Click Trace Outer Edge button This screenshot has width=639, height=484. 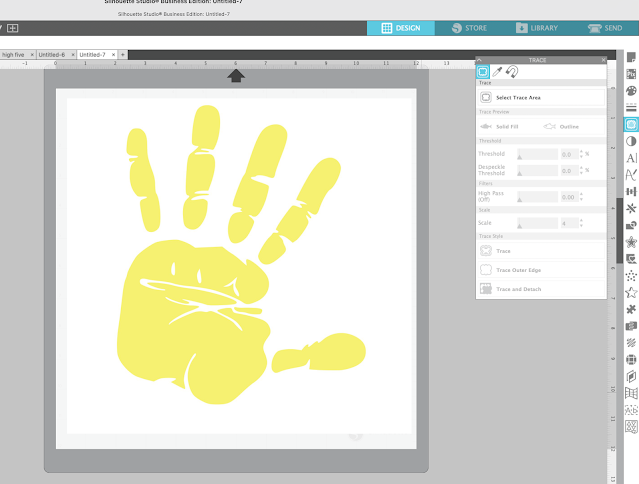pos(541,270)
